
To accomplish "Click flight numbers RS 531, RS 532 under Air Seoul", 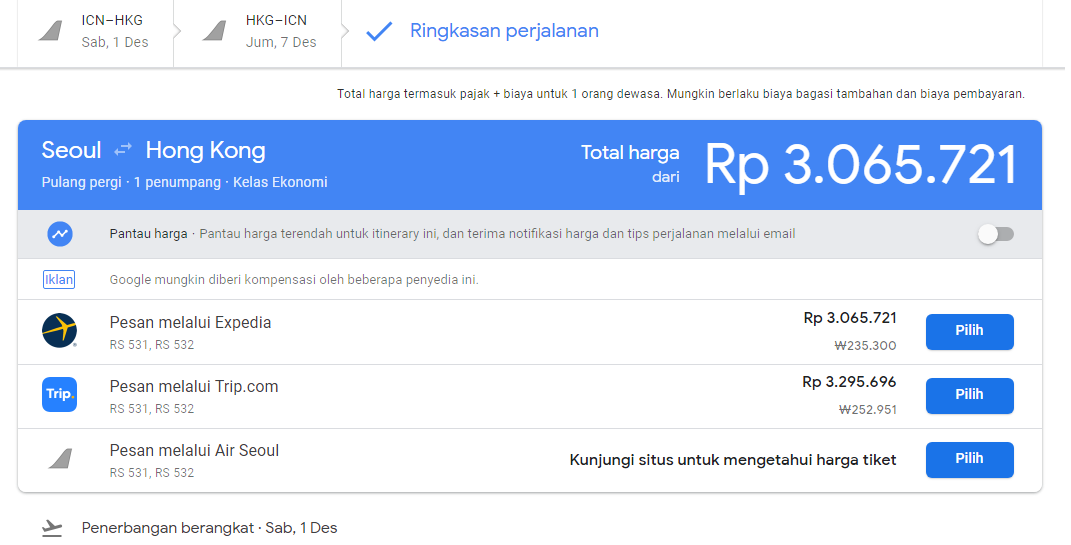I will click(152, 473).
